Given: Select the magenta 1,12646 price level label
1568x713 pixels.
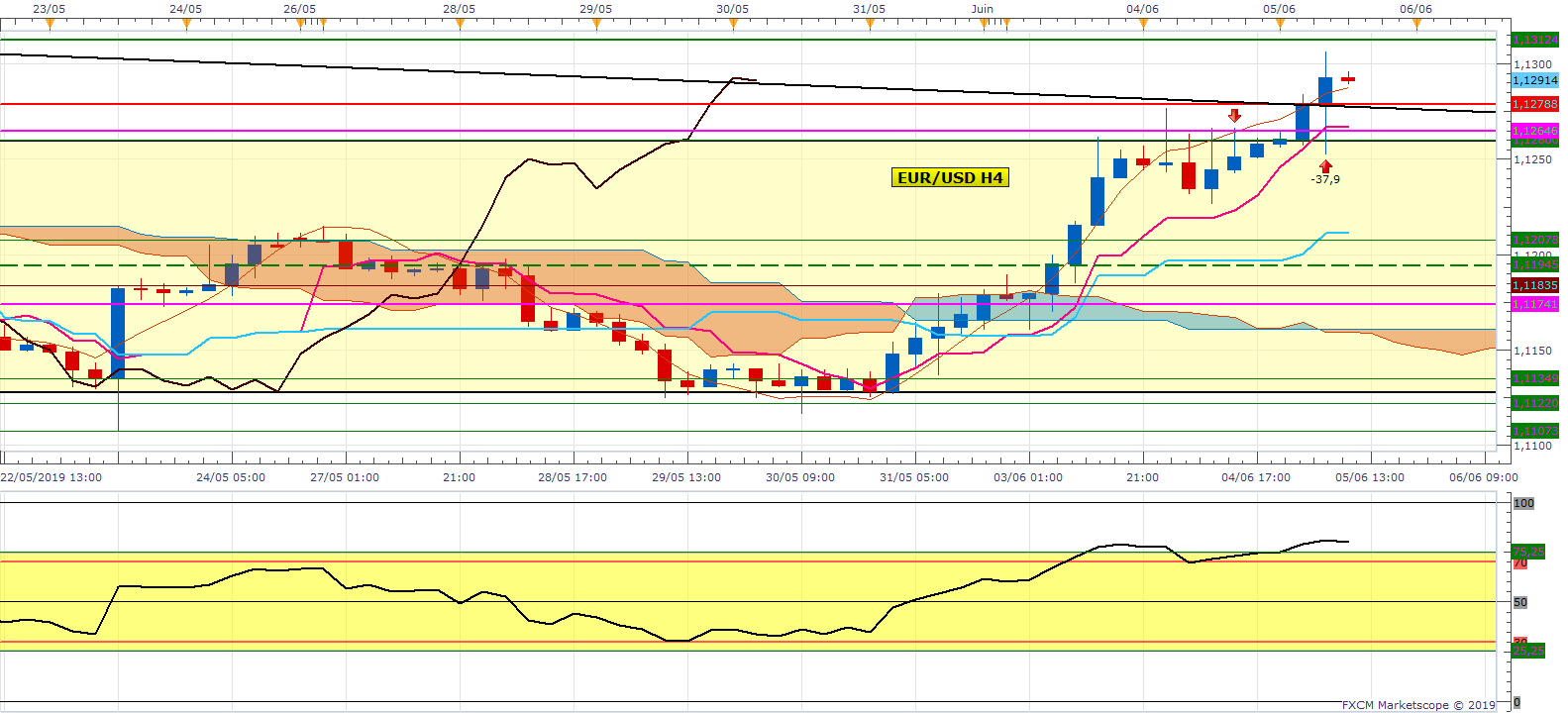Looking at the screenshot, I should [1535, 131].
